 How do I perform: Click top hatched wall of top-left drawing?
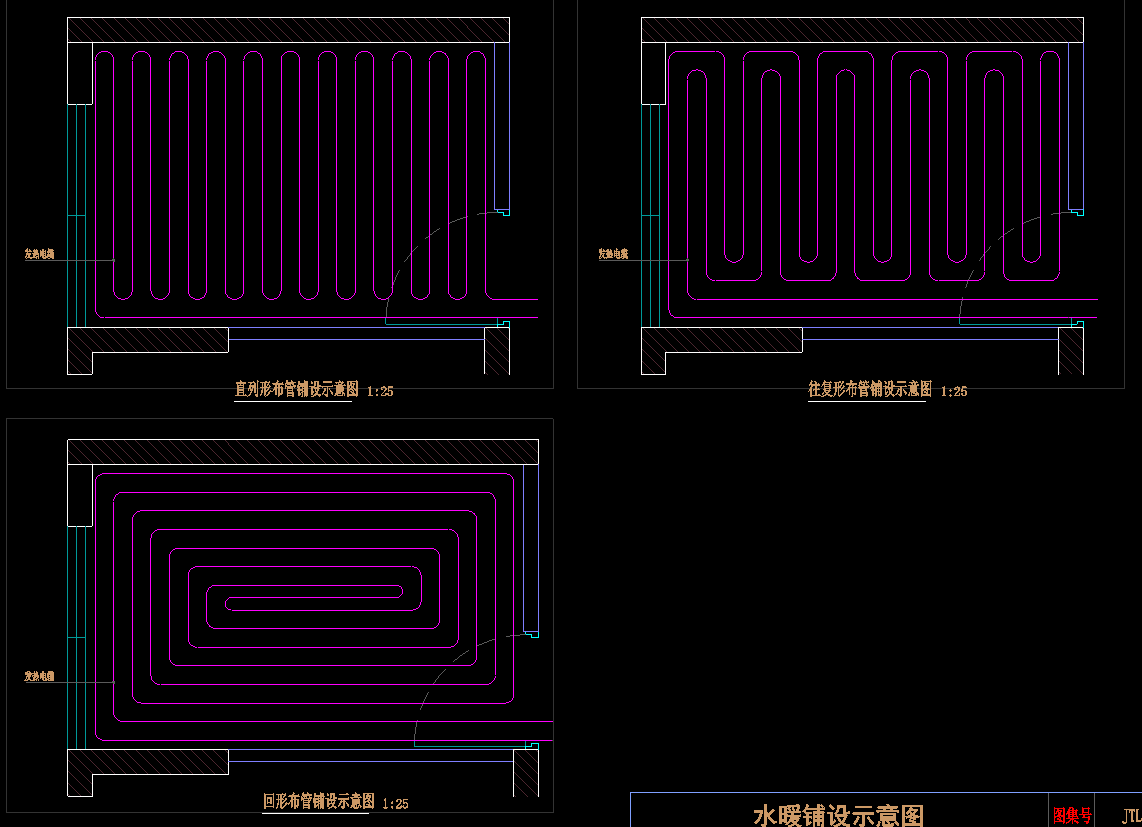point(288,30)
